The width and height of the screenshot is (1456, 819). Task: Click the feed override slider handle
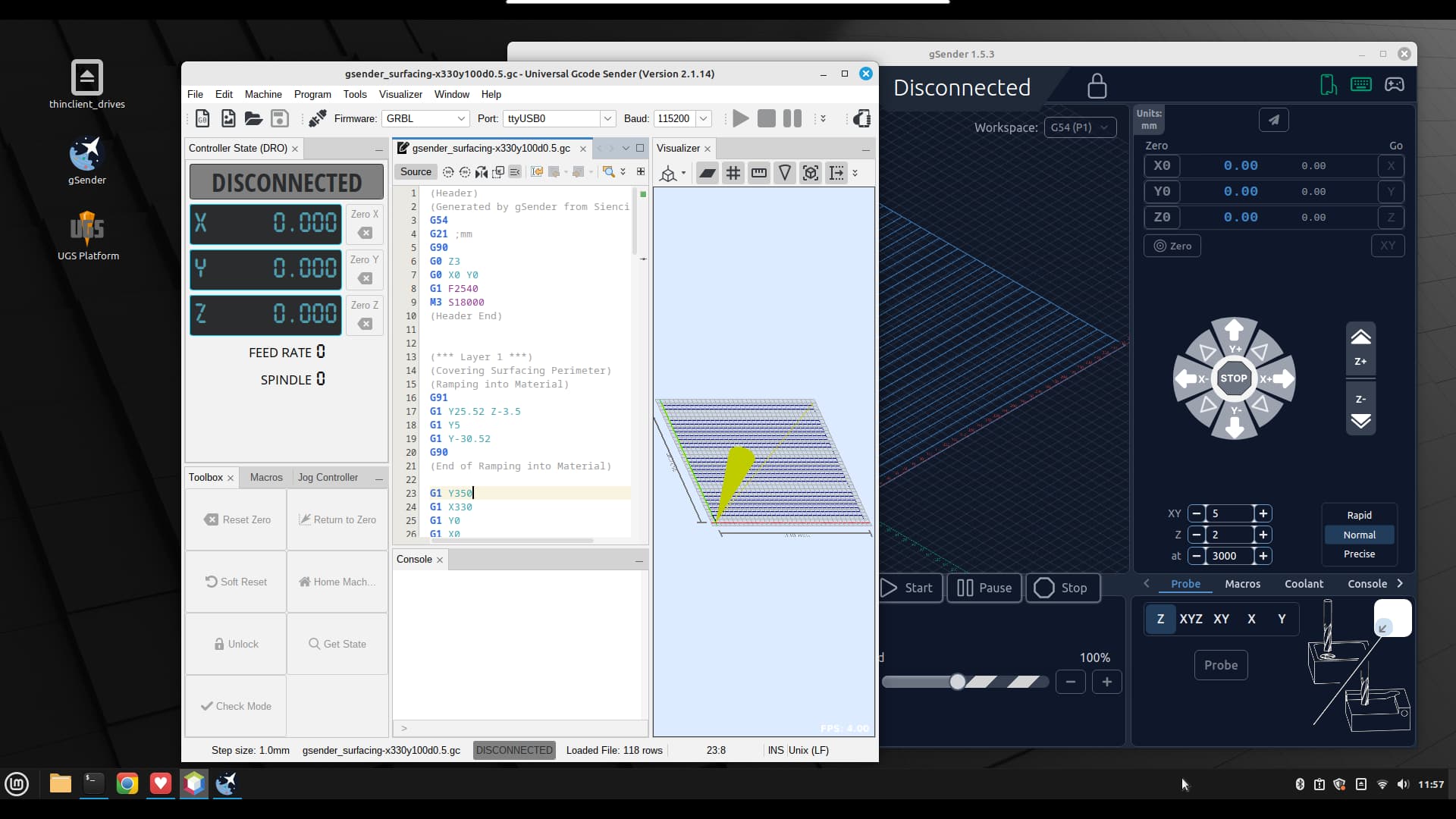pos(958,682)
